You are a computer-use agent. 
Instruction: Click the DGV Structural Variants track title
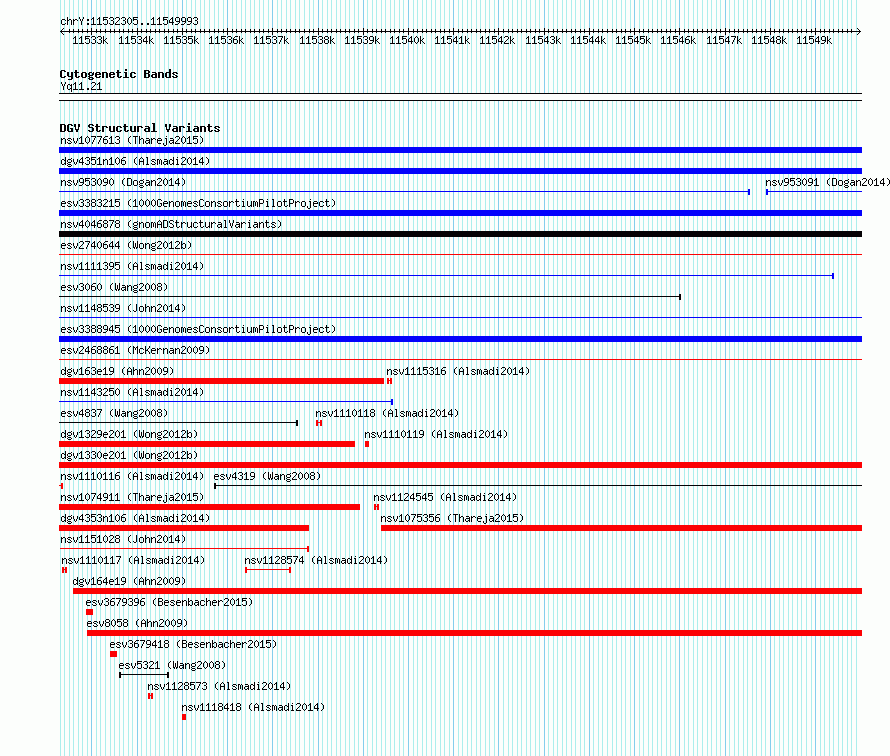click(140, 128)
